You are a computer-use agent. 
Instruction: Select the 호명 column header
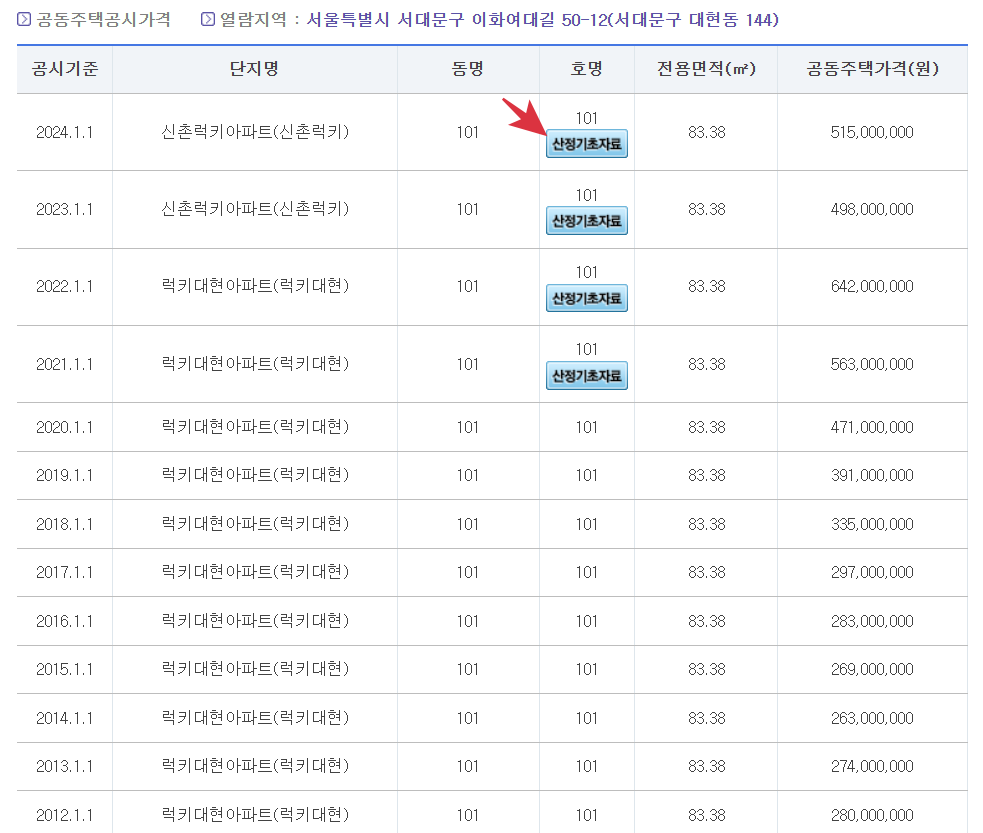point(586,69)
